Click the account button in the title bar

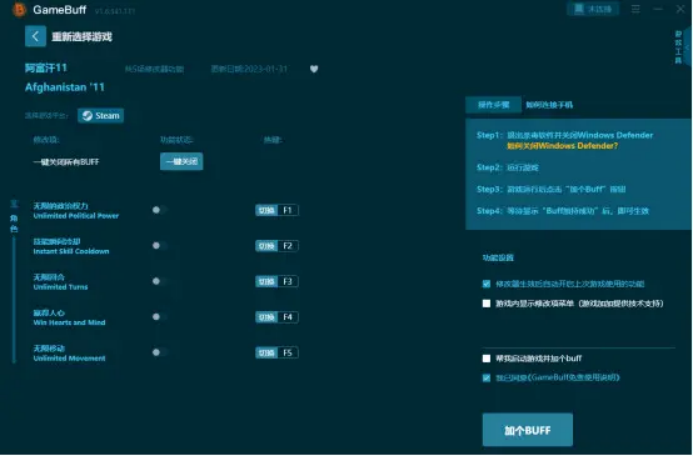tap(593, 9)
